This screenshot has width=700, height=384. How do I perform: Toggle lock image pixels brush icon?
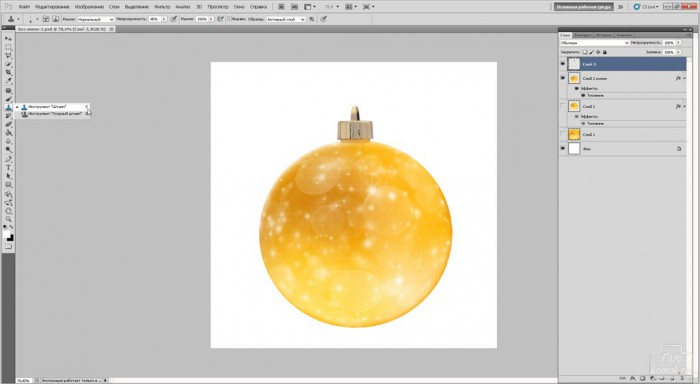[x=592, y=52]
